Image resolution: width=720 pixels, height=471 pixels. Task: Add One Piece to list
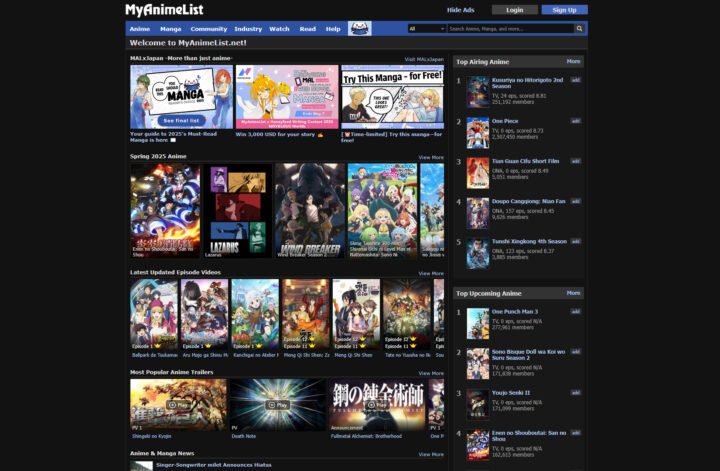pyautogui.click(x=575, y=121)
